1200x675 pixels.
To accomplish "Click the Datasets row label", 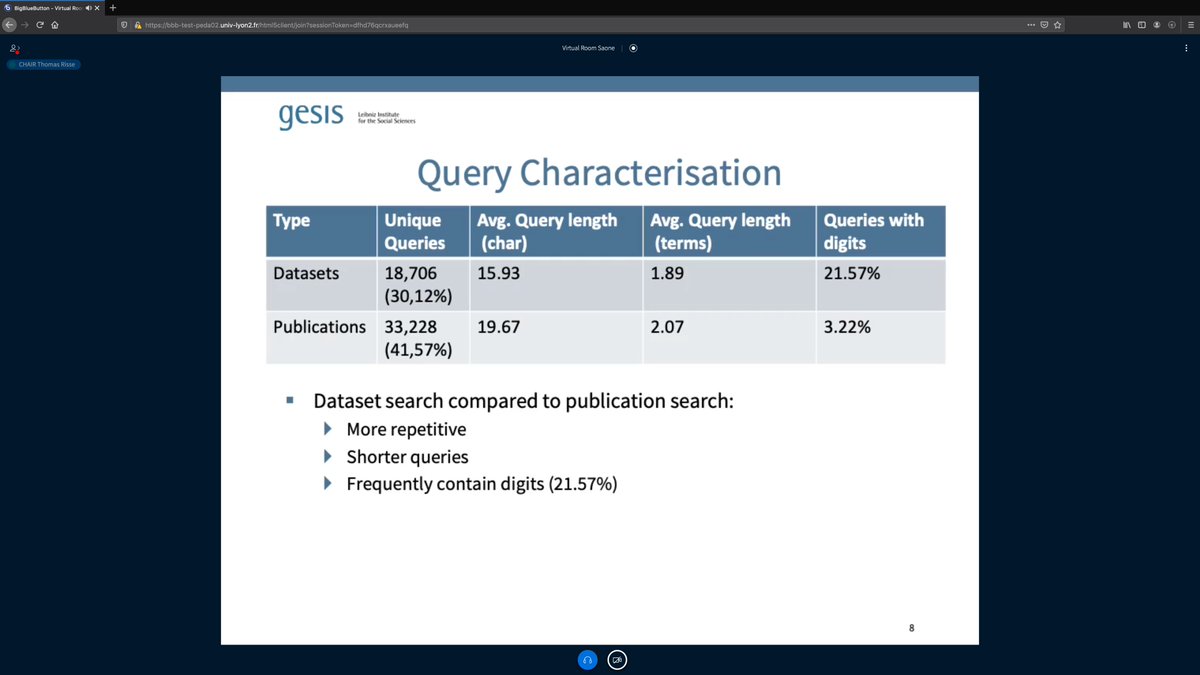I will click(x=308, y=273).
